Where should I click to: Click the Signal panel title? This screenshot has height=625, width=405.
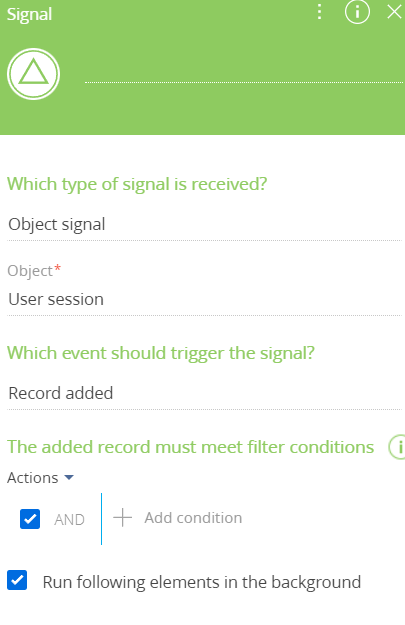point(29,14)
